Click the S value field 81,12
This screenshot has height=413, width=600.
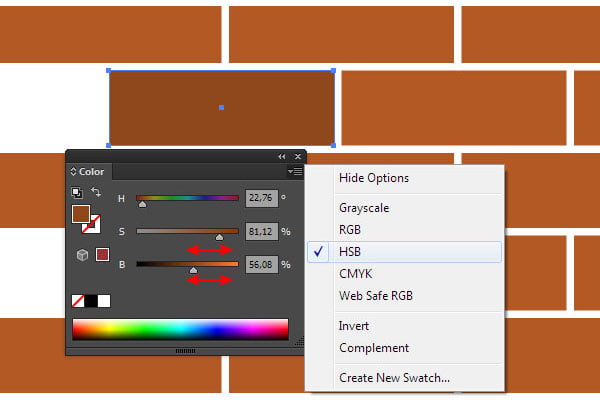(x=261, y=232)
